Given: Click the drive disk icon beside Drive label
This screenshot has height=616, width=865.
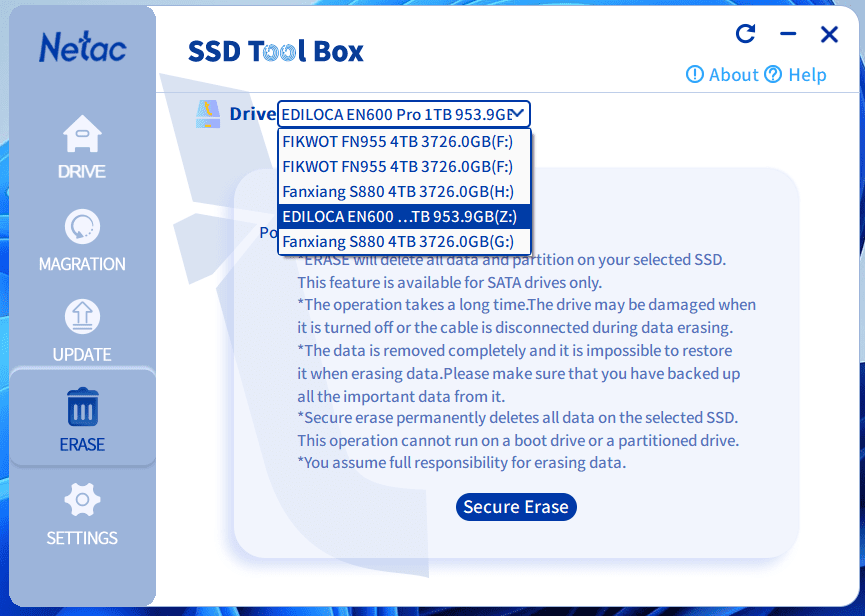Looking at the screenshot, I should (208, 114).
